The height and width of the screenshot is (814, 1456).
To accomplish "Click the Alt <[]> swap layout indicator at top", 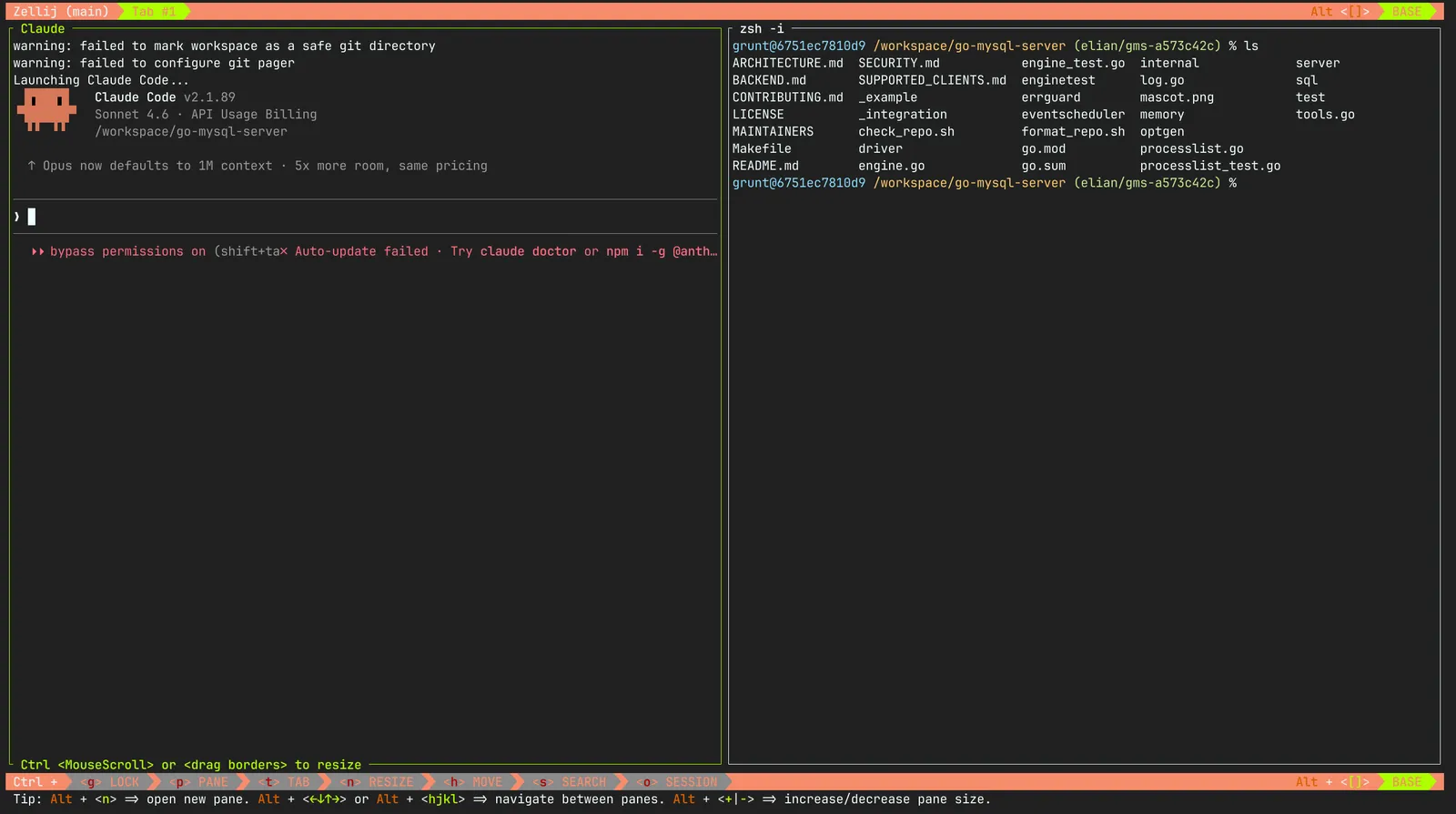I will (x=1340, y=12).
